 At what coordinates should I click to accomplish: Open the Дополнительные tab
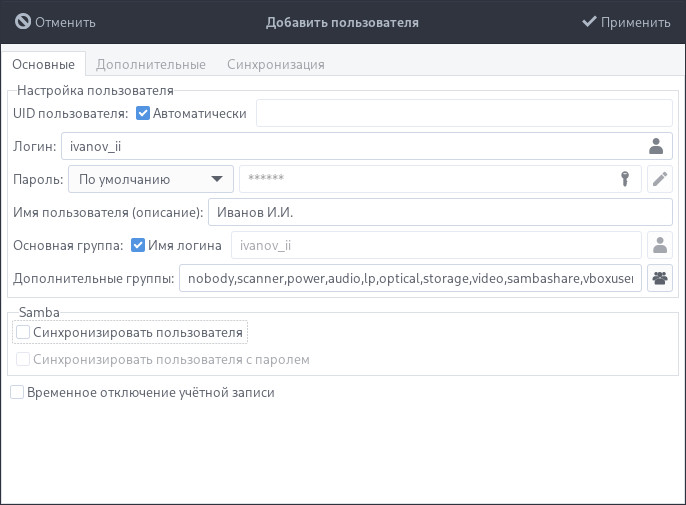(150, 64)
